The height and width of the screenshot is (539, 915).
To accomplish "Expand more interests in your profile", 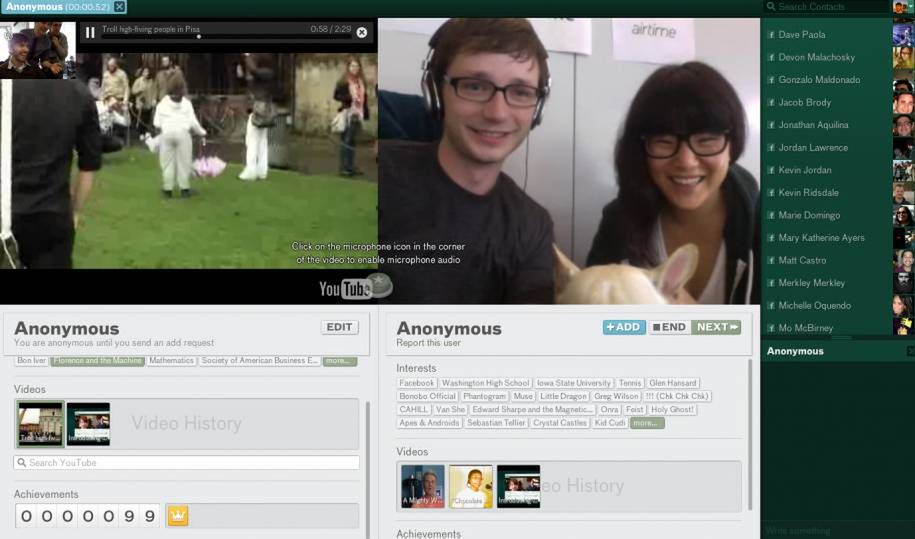I will (x=339, y=360).
